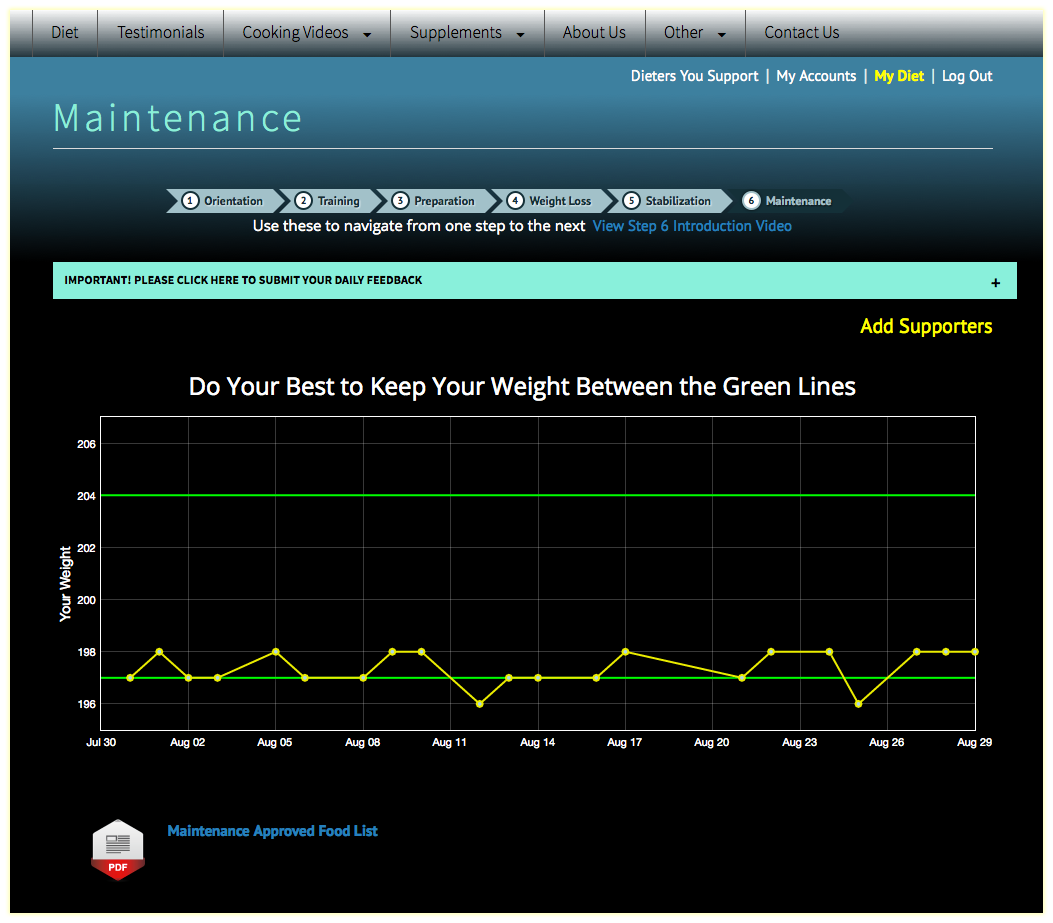Navigate to About Us
Viewport: 1053px width, 923px height.
point(594,33)
